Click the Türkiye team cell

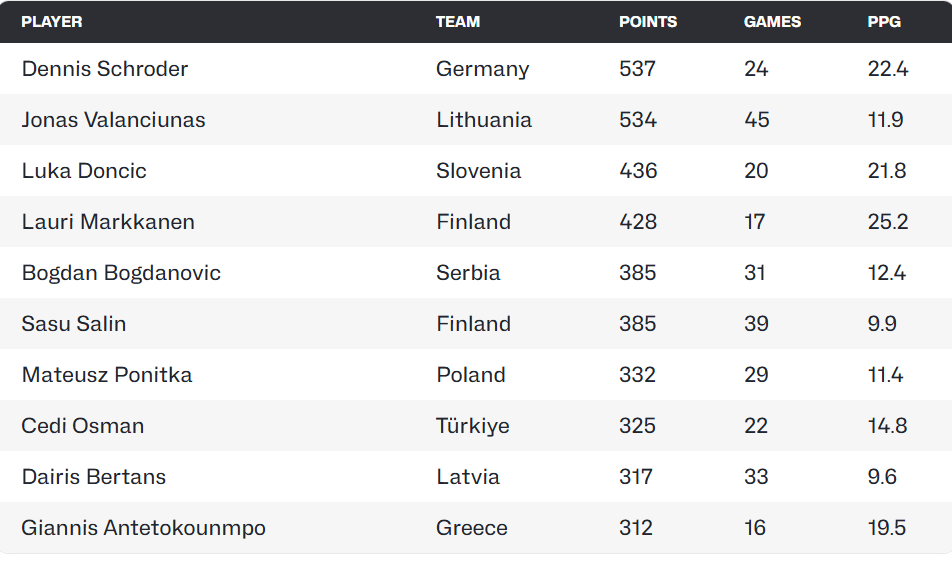[x=473, y=426]
